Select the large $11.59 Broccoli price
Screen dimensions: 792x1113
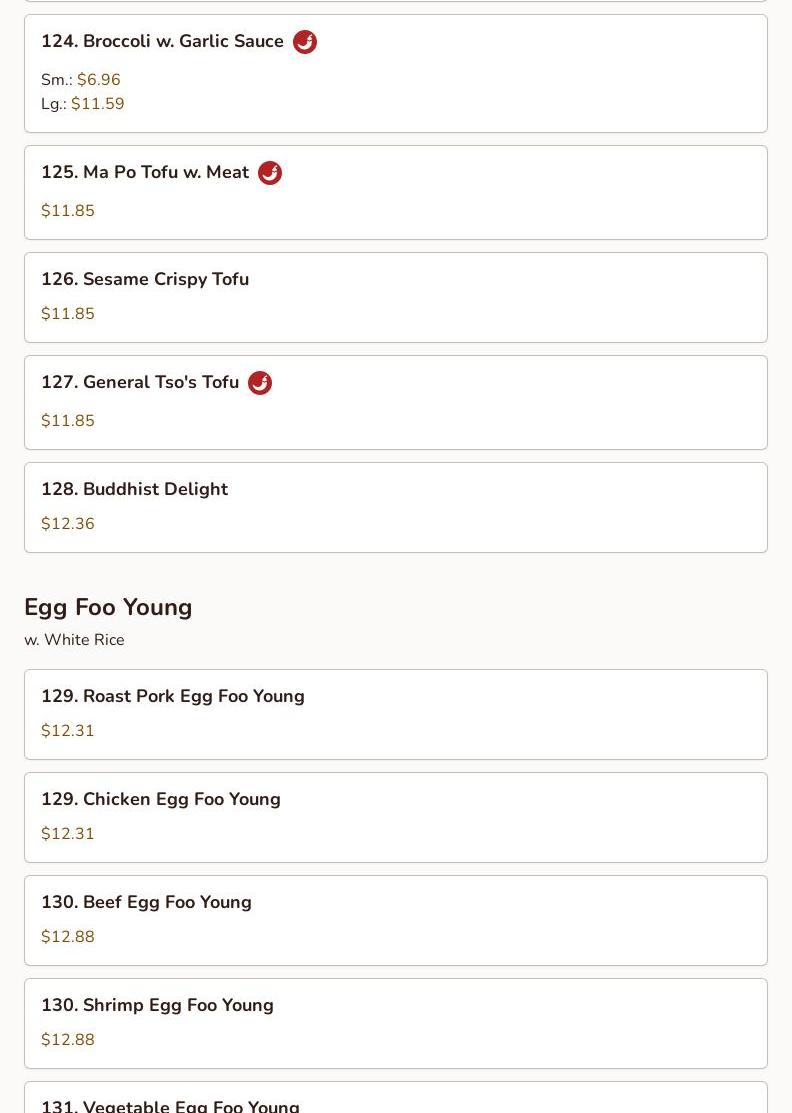coord(97,104)
